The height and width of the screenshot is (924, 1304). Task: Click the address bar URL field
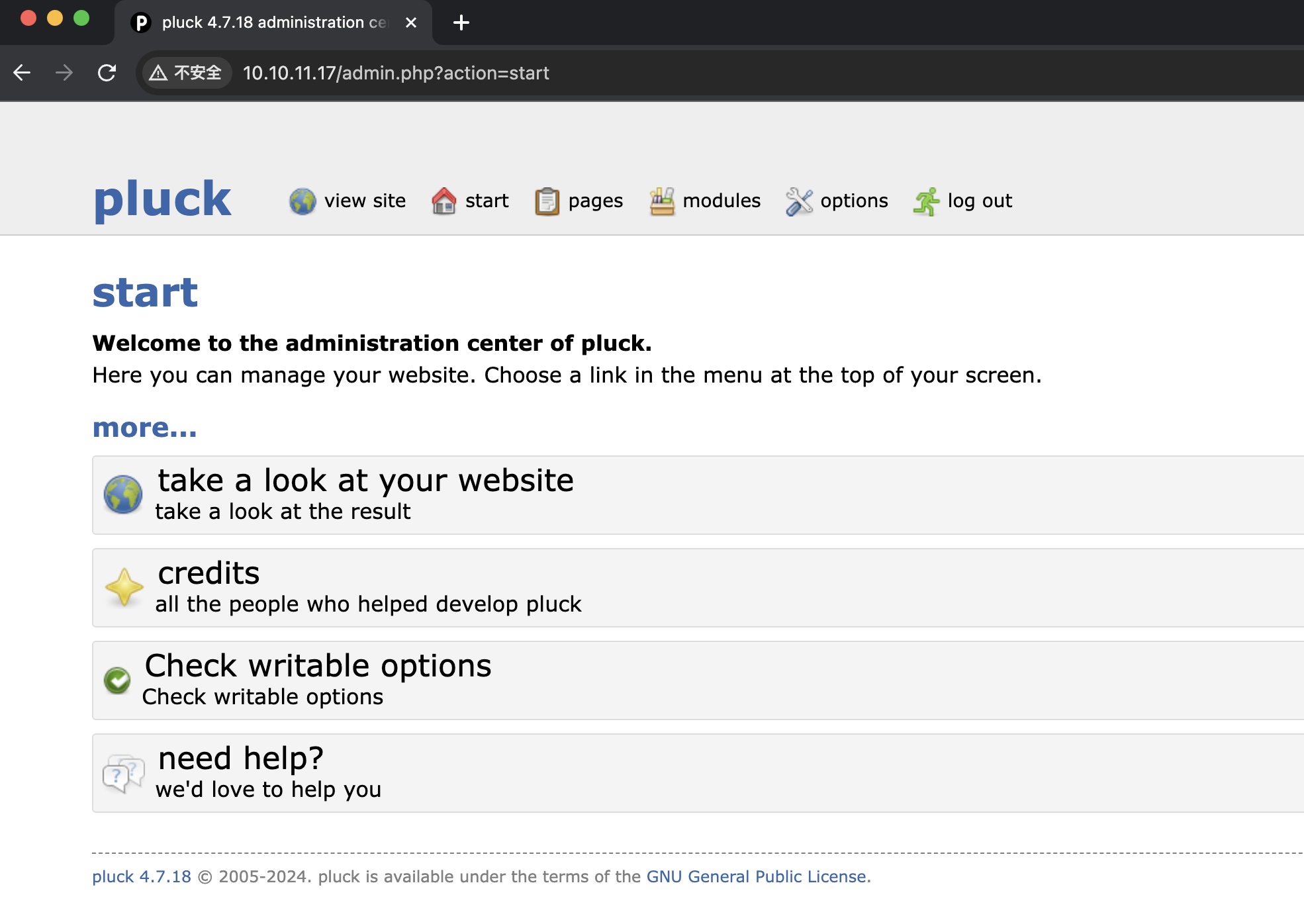pyautogui.click(x=396, y=73)
